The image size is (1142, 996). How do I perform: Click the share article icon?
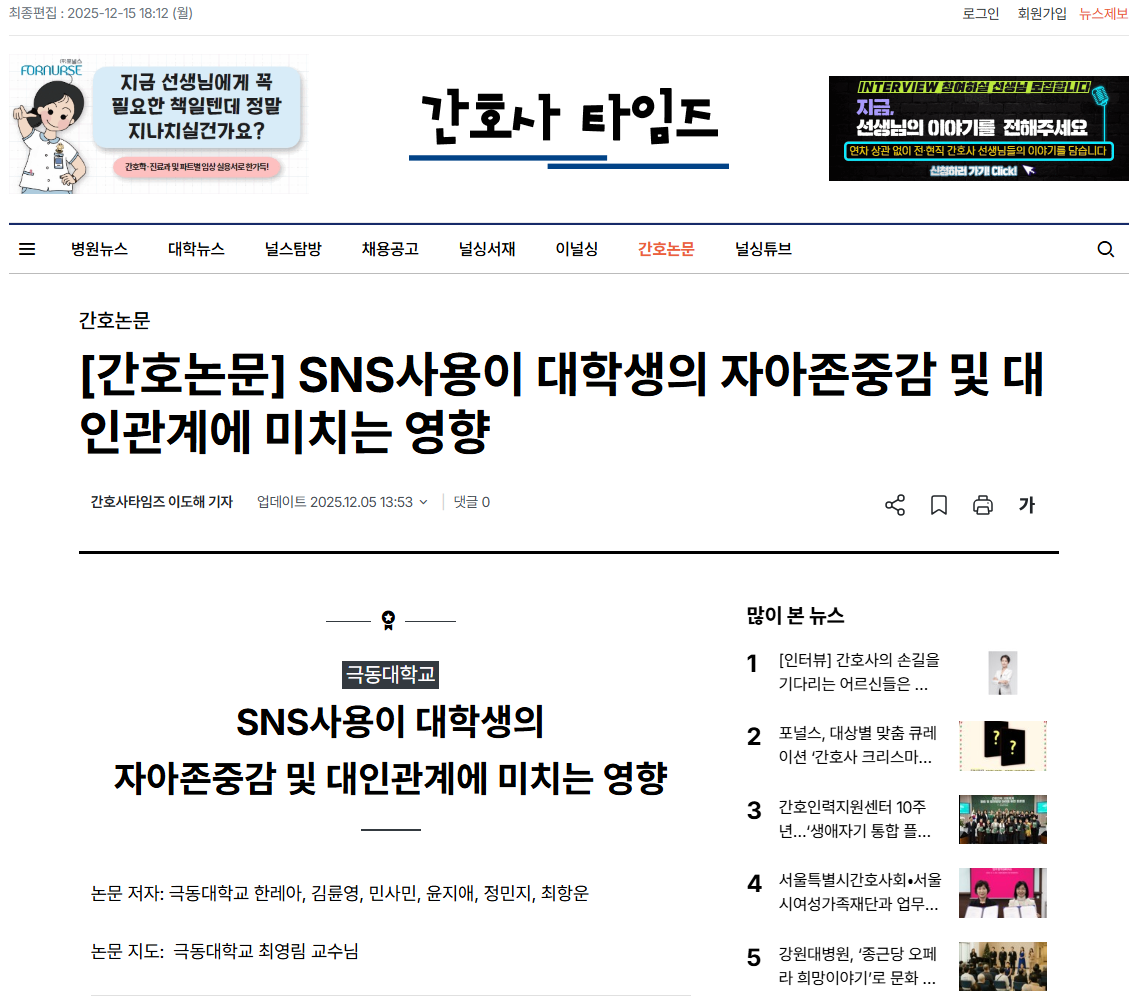[895, 505]
